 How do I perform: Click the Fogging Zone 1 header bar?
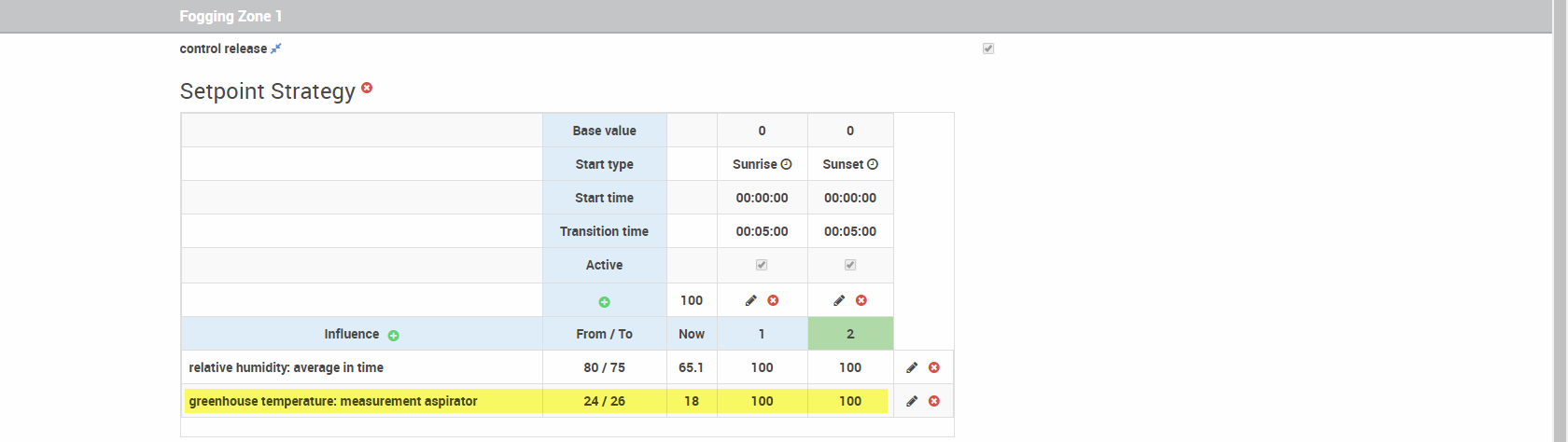click(776, 16)
